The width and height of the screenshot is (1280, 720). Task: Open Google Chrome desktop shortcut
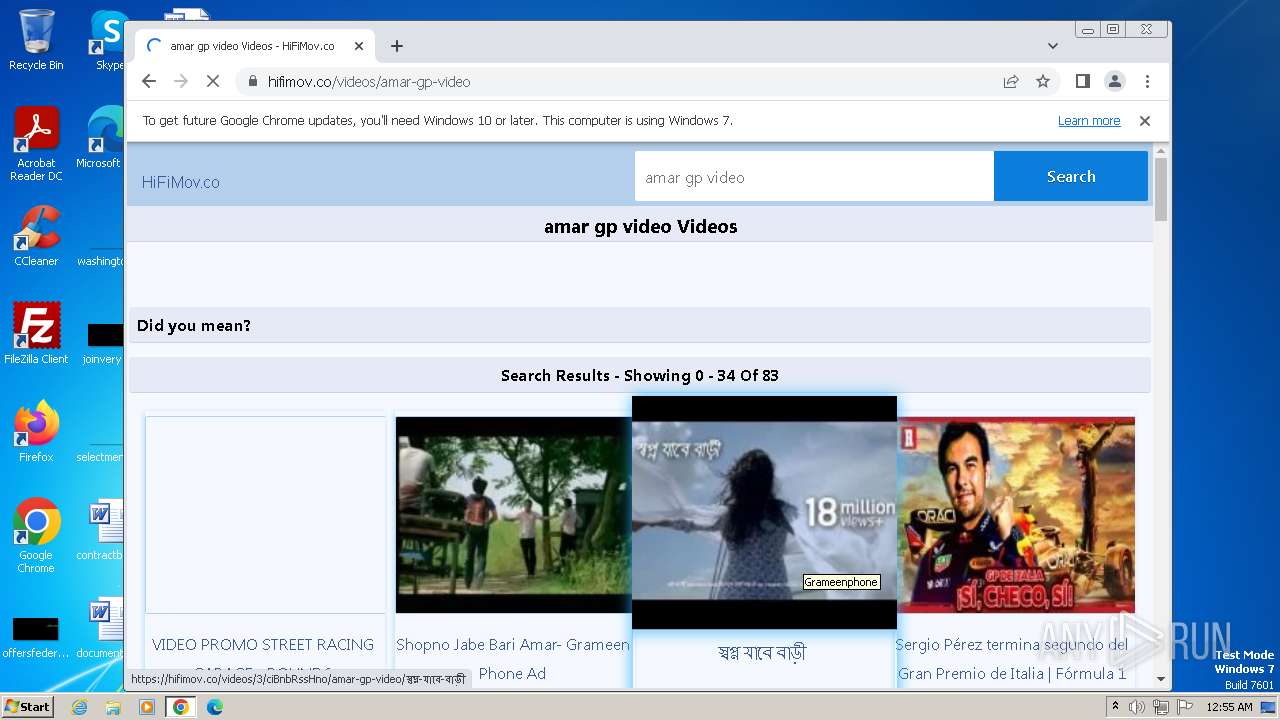click(x=36, y=535)
